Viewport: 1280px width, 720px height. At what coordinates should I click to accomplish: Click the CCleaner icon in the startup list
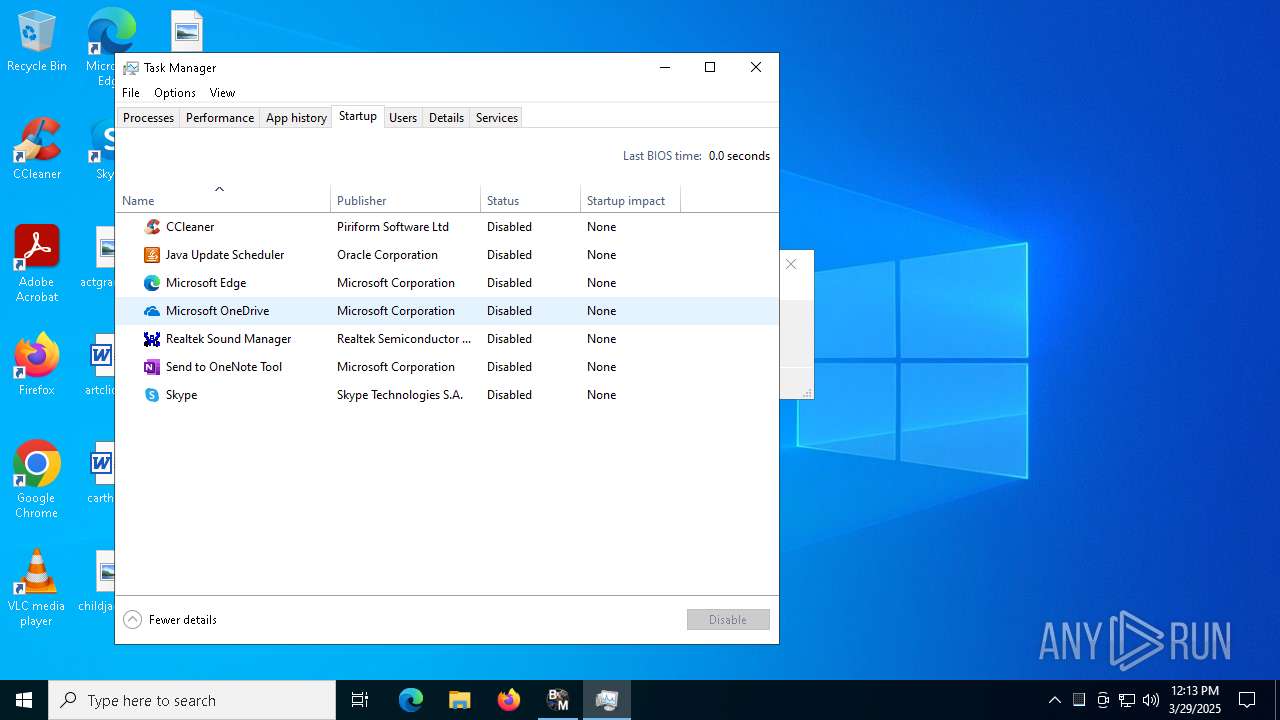point(152,227)
